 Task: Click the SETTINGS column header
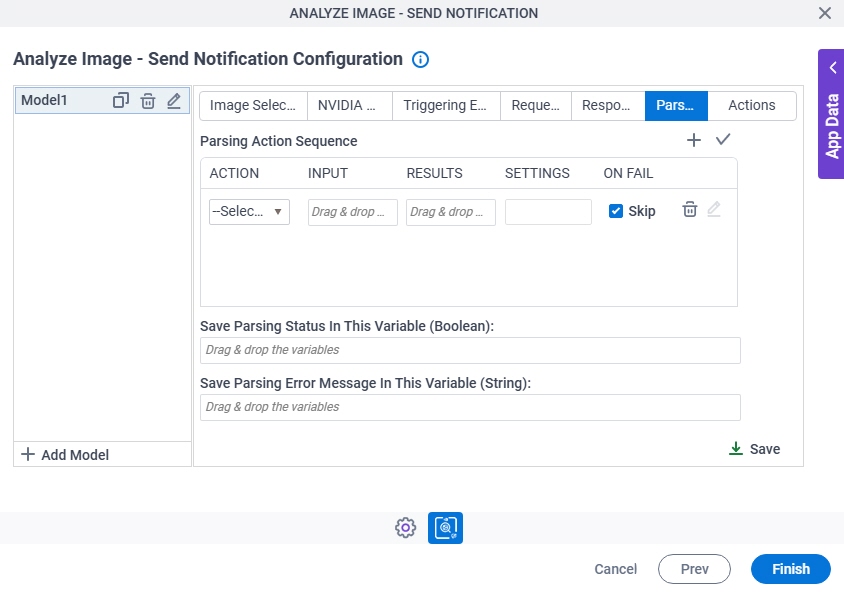coord(537,173)
